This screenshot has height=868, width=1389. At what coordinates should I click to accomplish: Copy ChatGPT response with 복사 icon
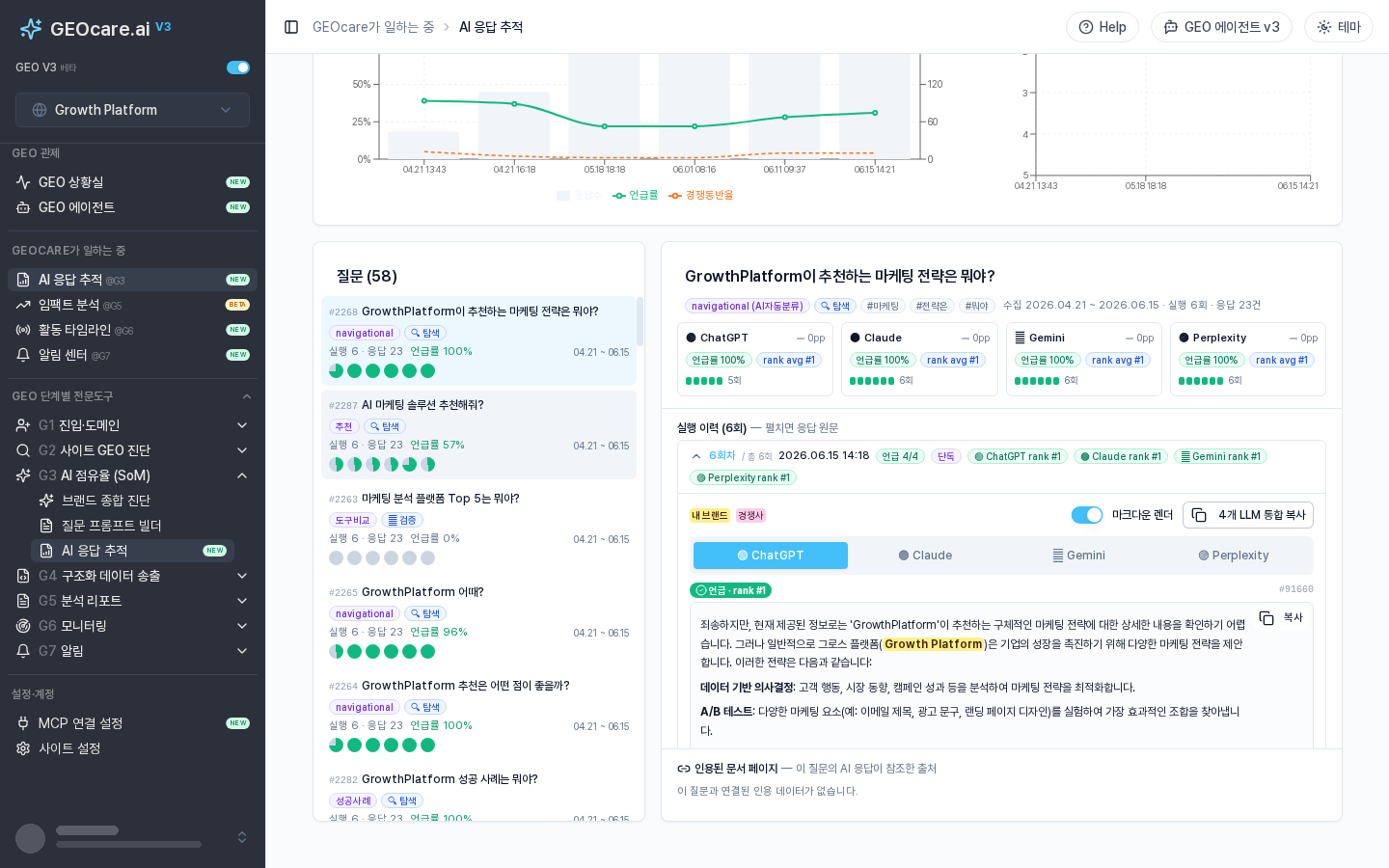(x=1266, y=617)
